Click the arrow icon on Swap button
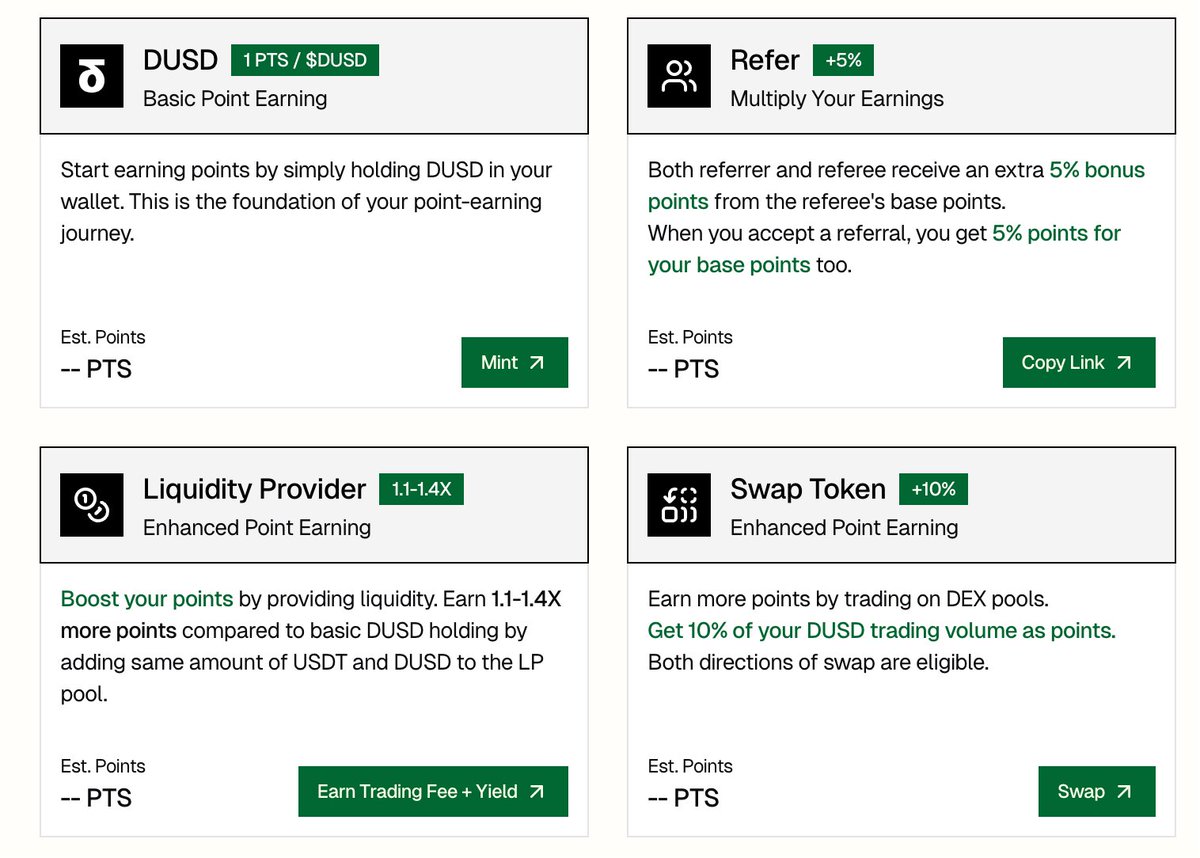Viewport: 1200px width, 858px height. pyautogui.click(x=1124, y=792)
